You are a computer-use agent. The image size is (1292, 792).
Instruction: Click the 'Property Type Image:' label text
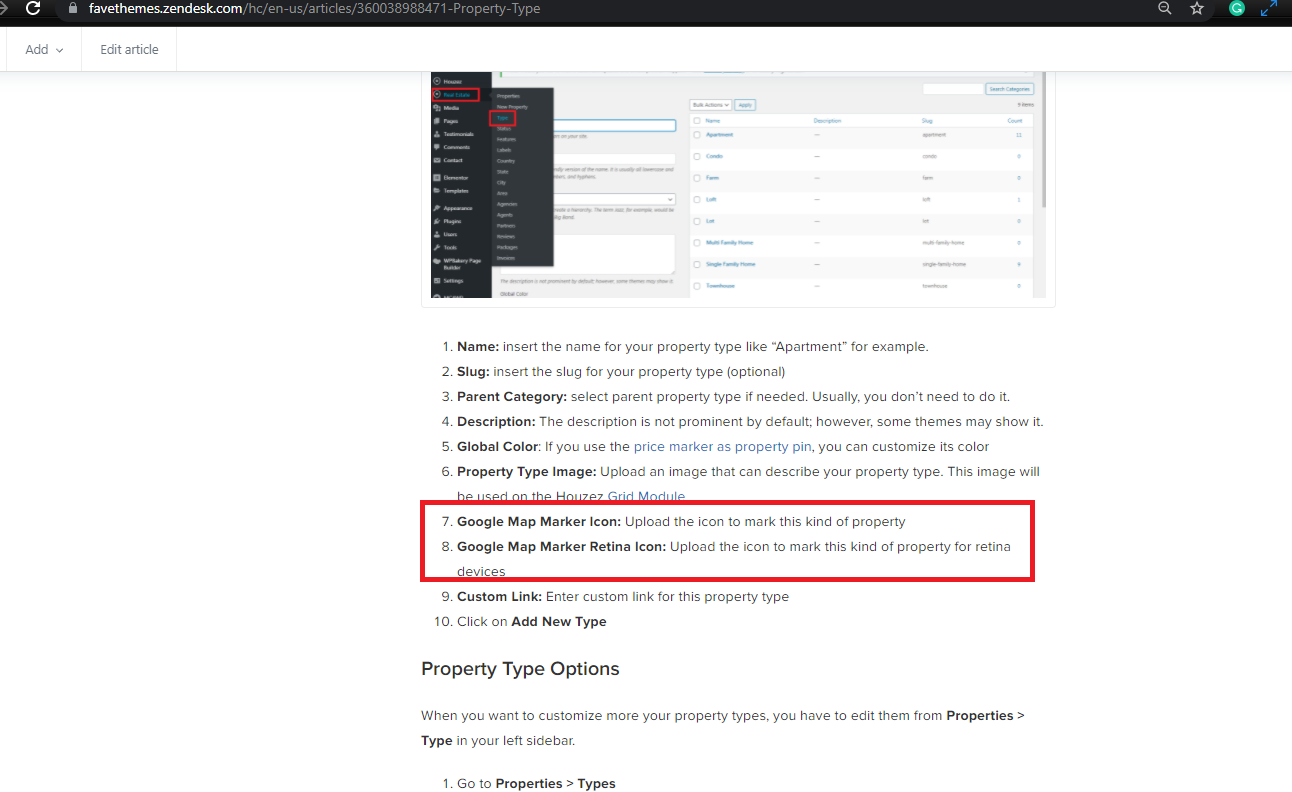(527, 471)
